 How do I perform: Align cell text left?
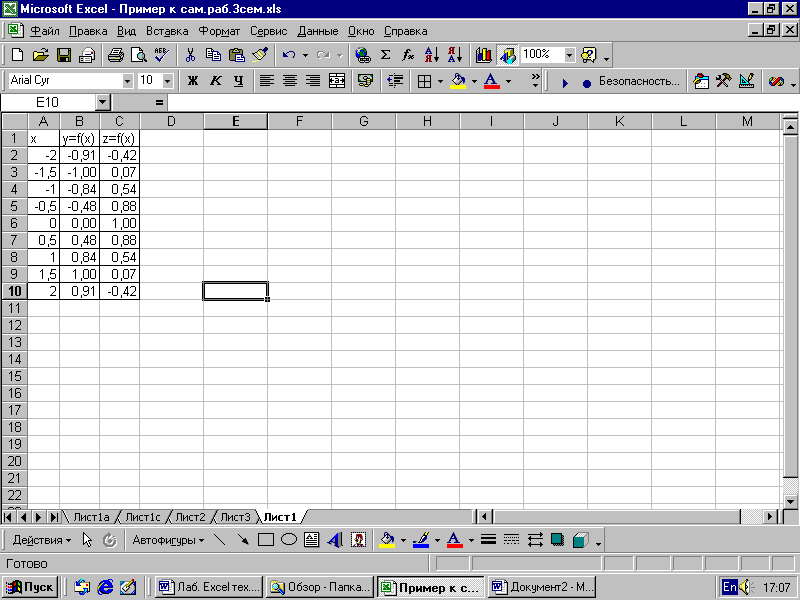coord(266,81)
